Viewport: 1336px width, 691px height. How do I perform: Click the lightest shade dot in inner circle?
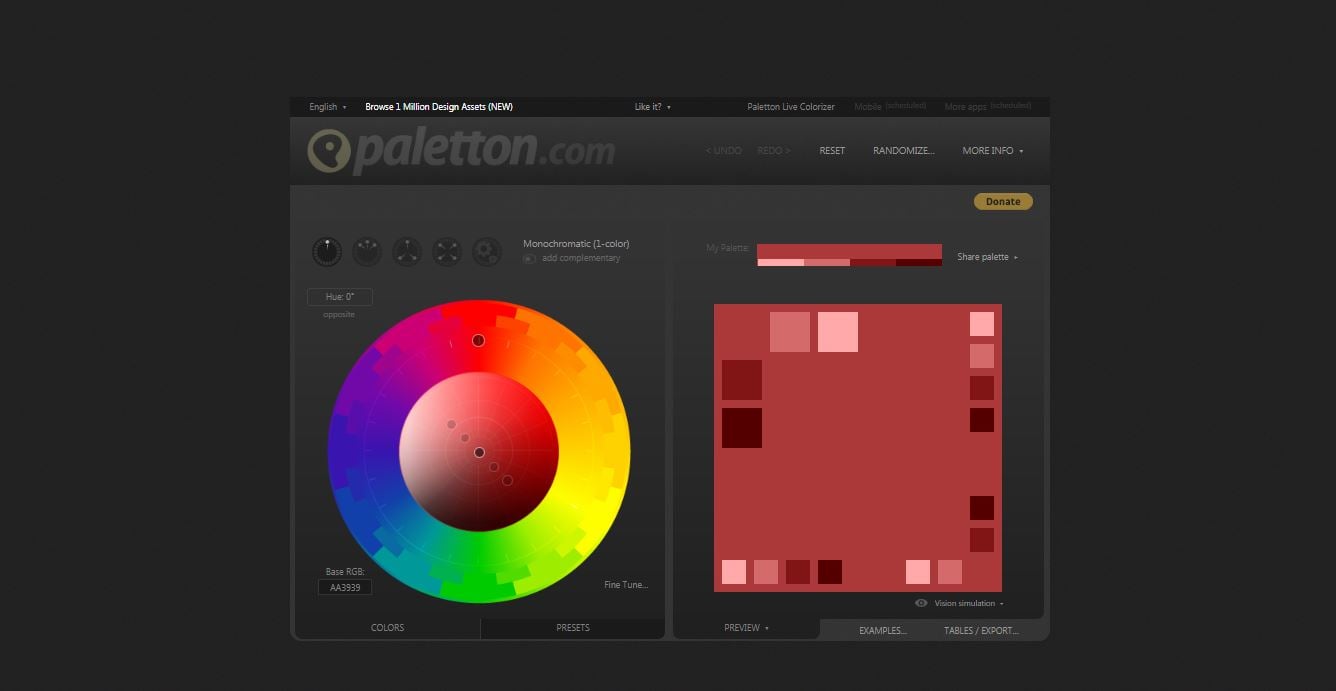(451, 425)
